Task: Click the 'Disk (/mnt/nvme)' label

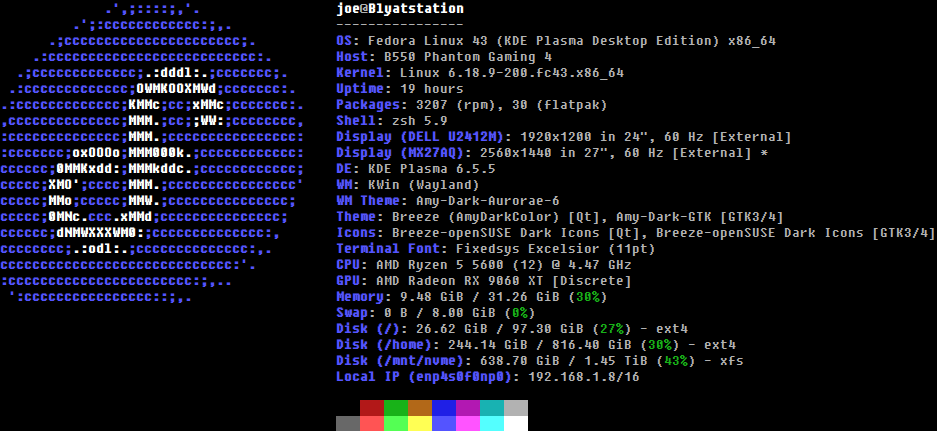Action: coord(400,360)
